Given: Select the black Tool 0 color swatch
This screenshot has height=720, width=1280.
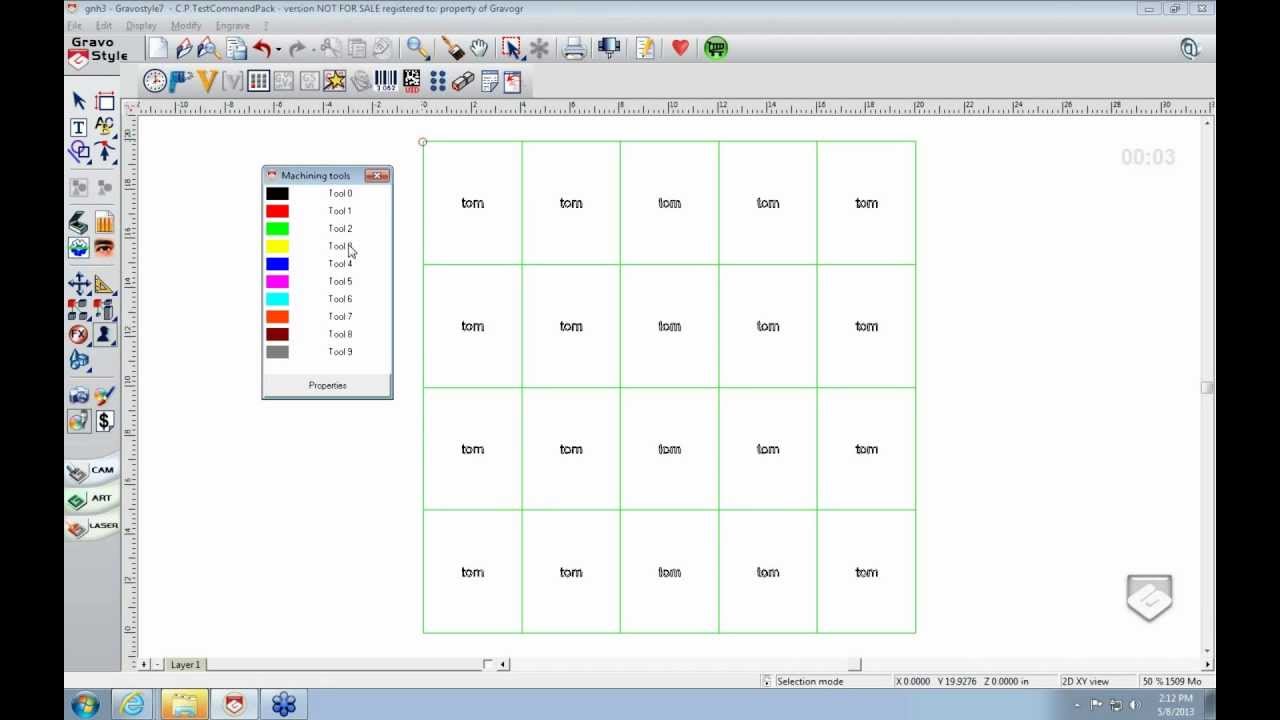Looking at the screenshot, I should 277,194.
